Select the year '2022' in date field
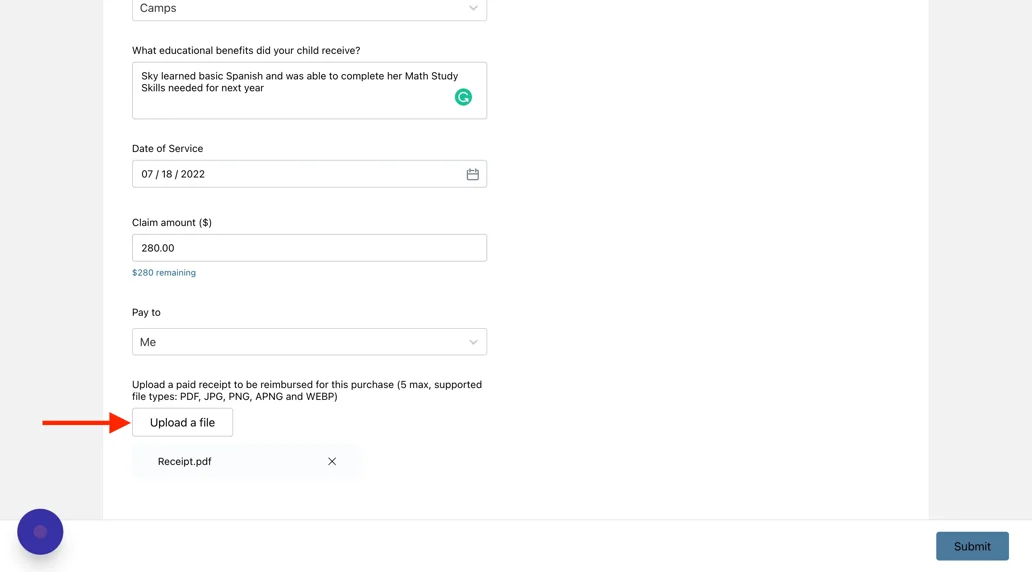Image resolution: width=1032 pixels, height=572 pixels. [193, 174]
